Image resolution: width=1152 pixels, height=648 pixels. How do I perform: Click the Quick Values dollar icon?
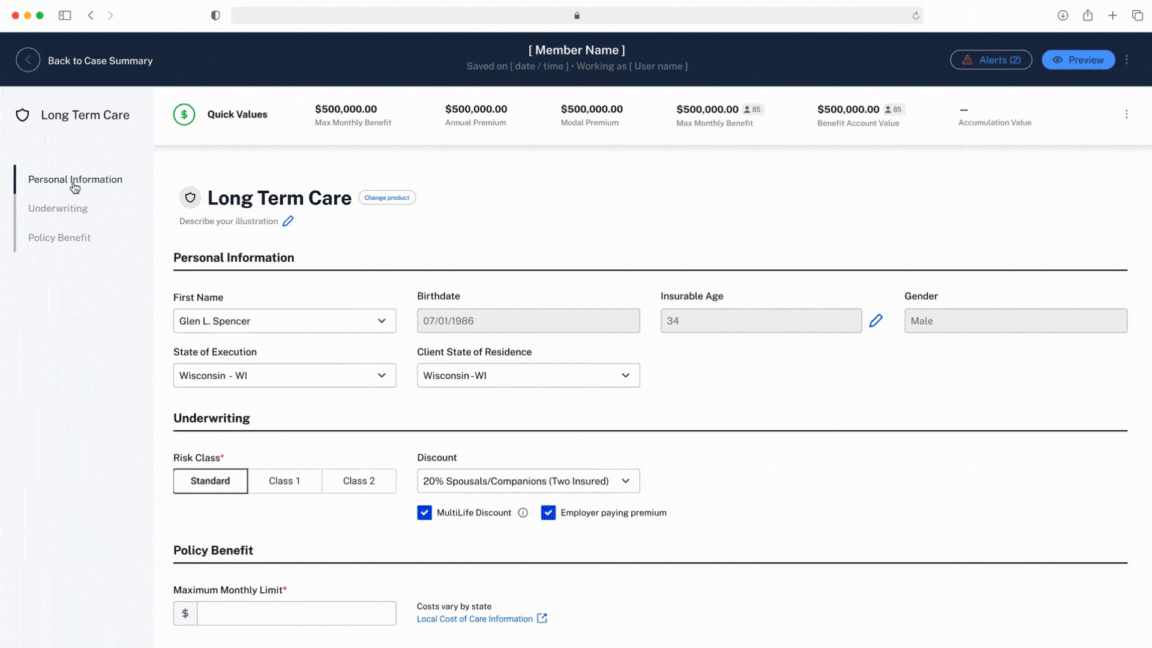[x=184, y=115]
